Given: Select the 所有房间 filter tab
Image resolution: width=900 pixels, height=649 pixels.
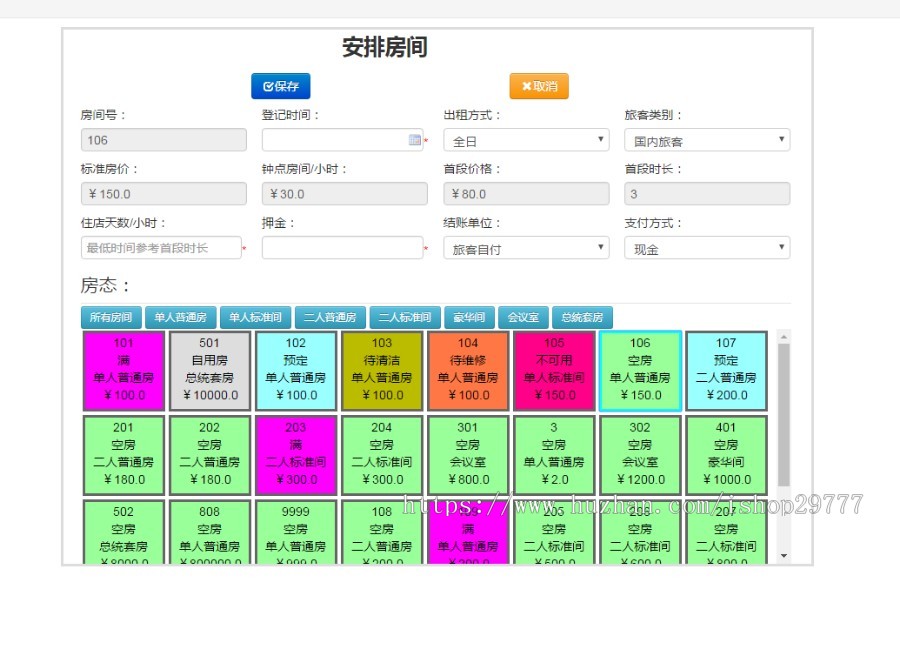Looking at the screenshot, I should (110, 317).
